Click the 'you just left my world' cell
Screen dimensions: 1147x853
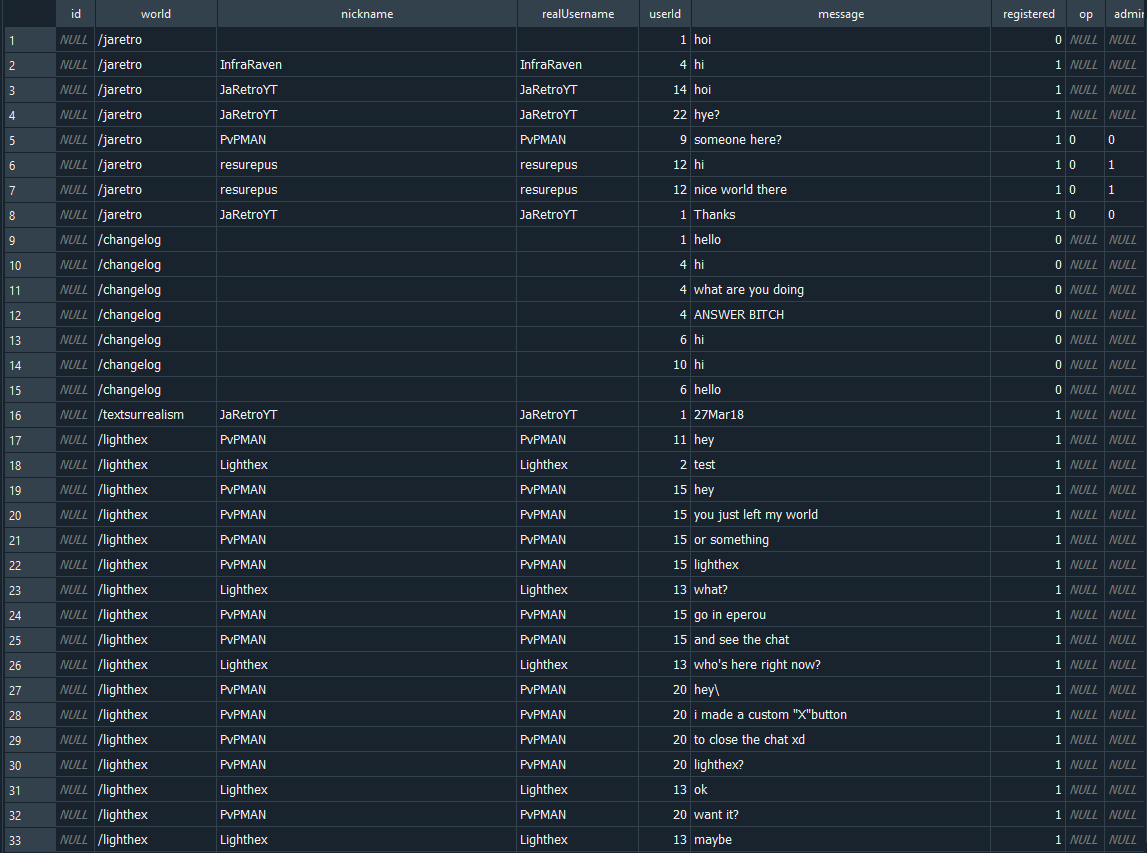(x=756, y=515)
